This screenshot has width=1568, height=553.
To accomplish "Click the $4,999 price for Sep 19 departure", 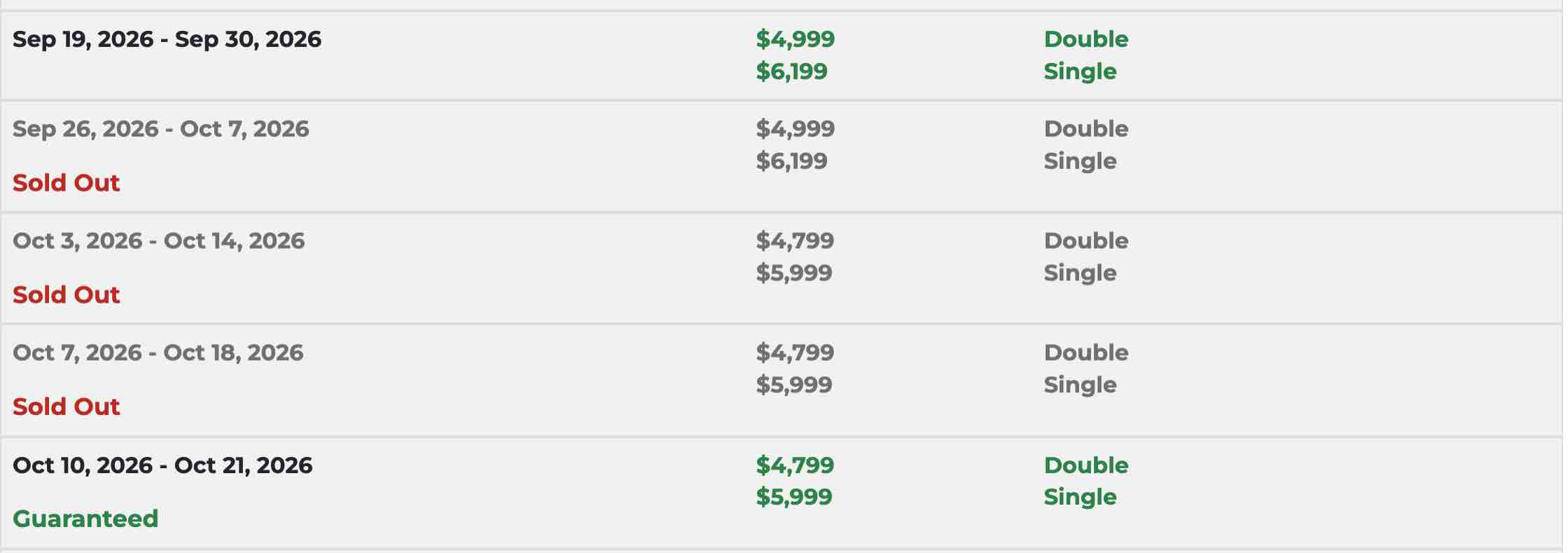I will [795, 39].
